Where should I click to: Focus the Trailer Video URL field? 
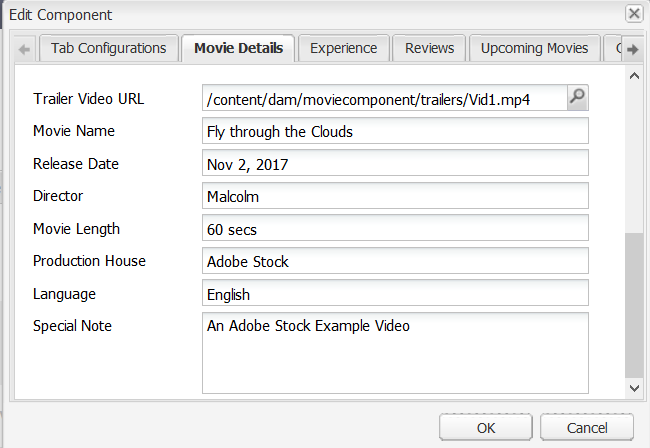tap(384, 99)
